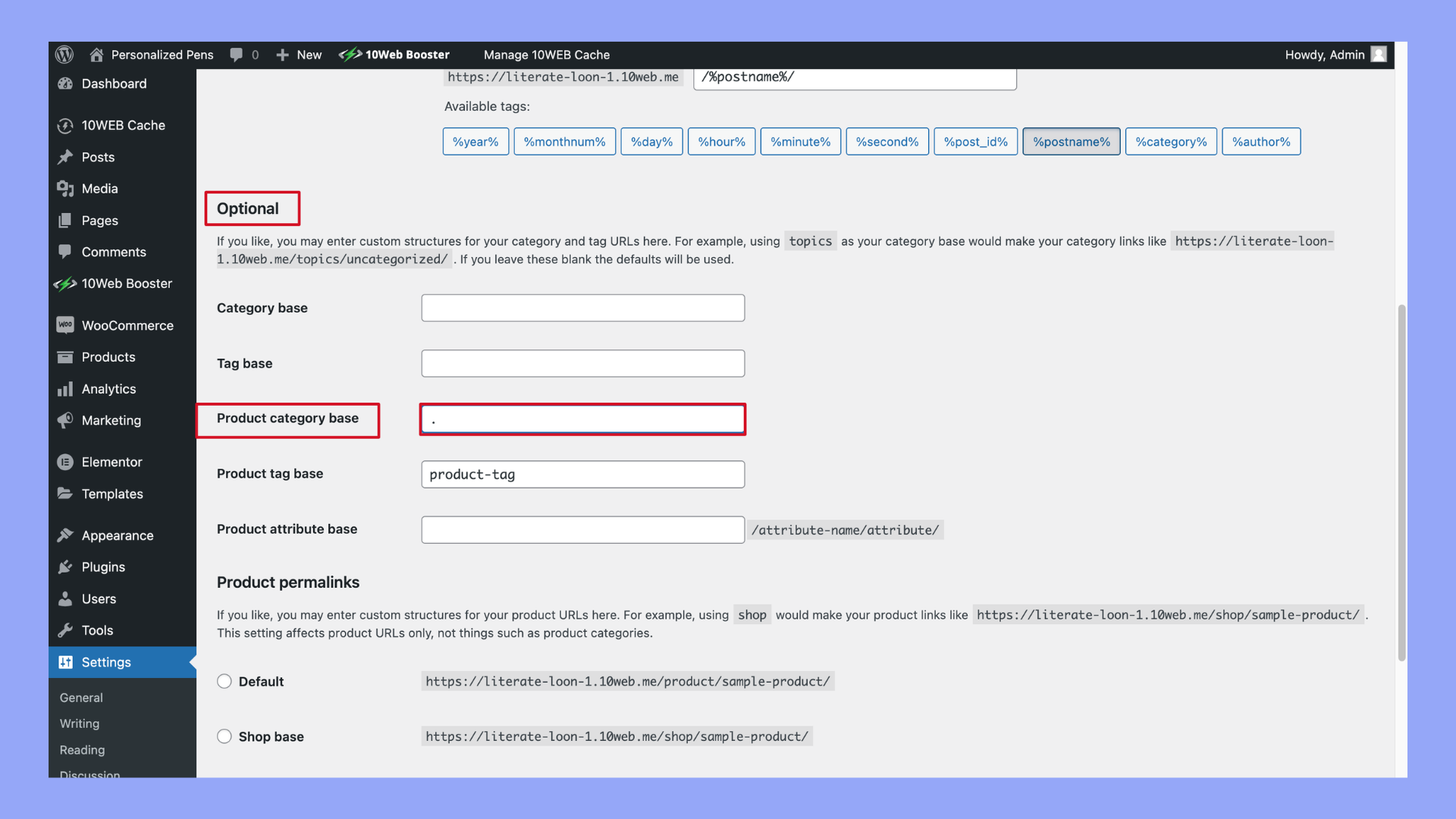This screenshot has width=1456, height=819.
Task: Open the Writing settings submenu
Action: click(x=80, y=723)
